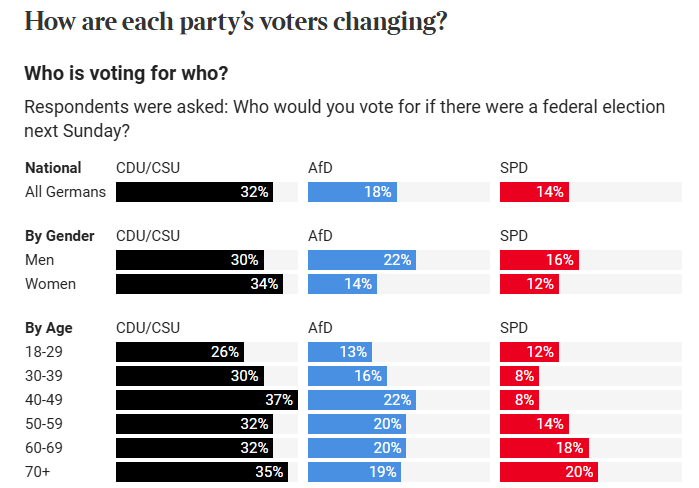Click the 70+ CDU/CSU 35% bar

202,472
